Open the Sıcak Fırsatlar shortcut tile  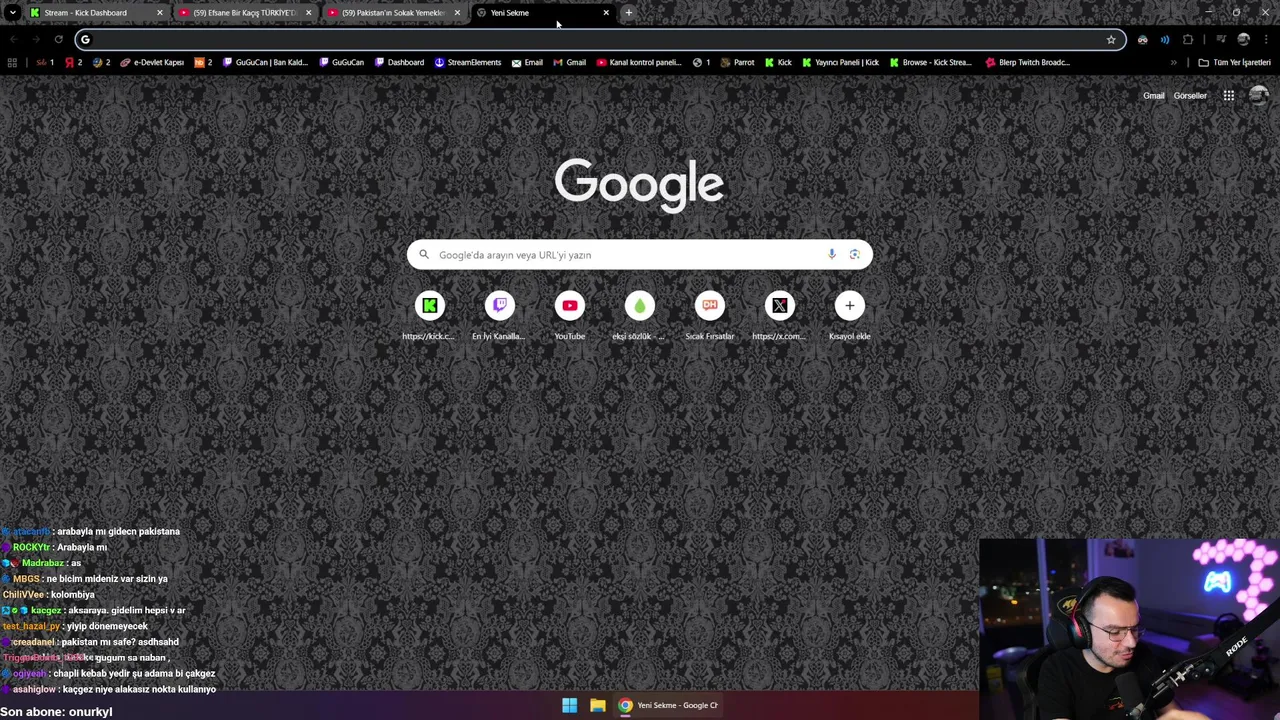[710, 316]
